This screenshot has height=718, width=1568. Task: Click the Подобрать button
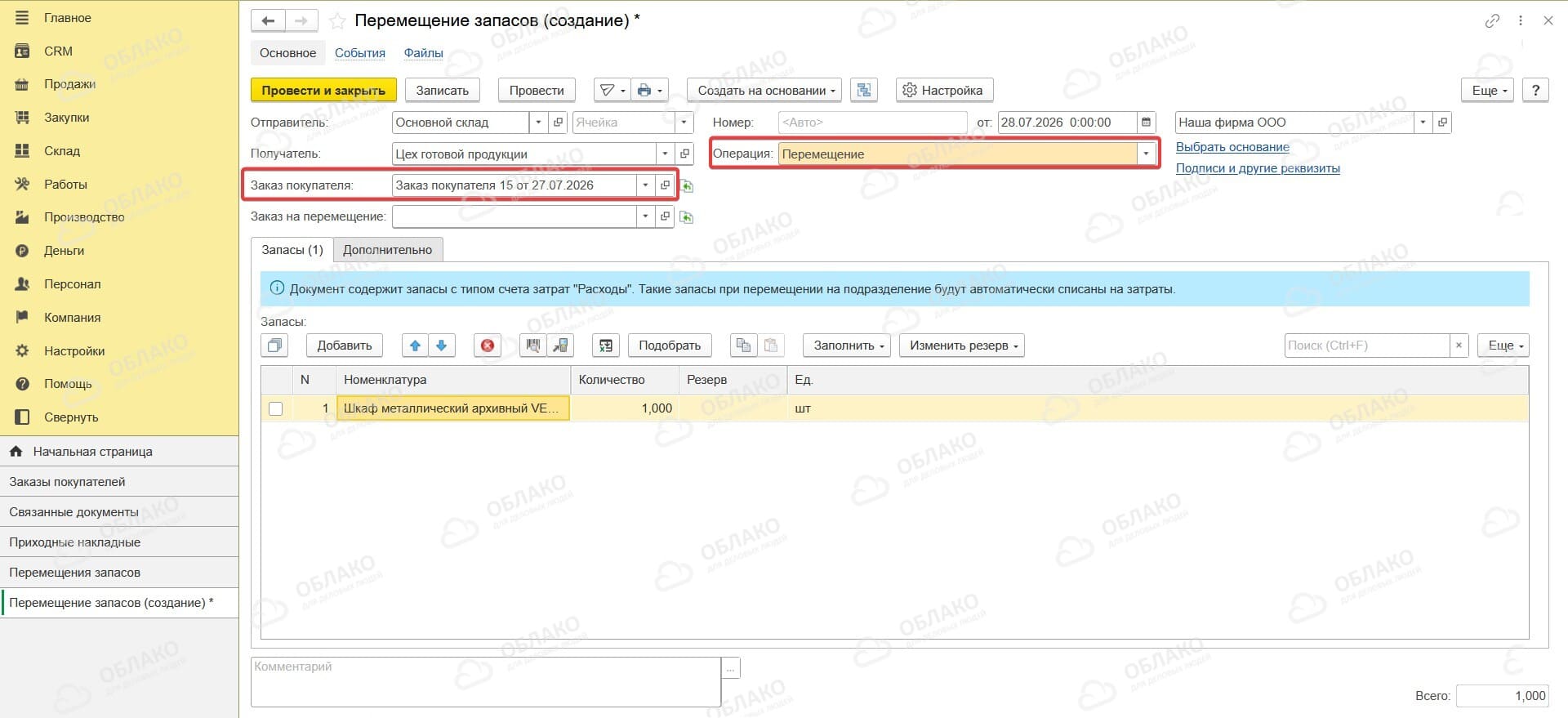[x=670, y=346]
